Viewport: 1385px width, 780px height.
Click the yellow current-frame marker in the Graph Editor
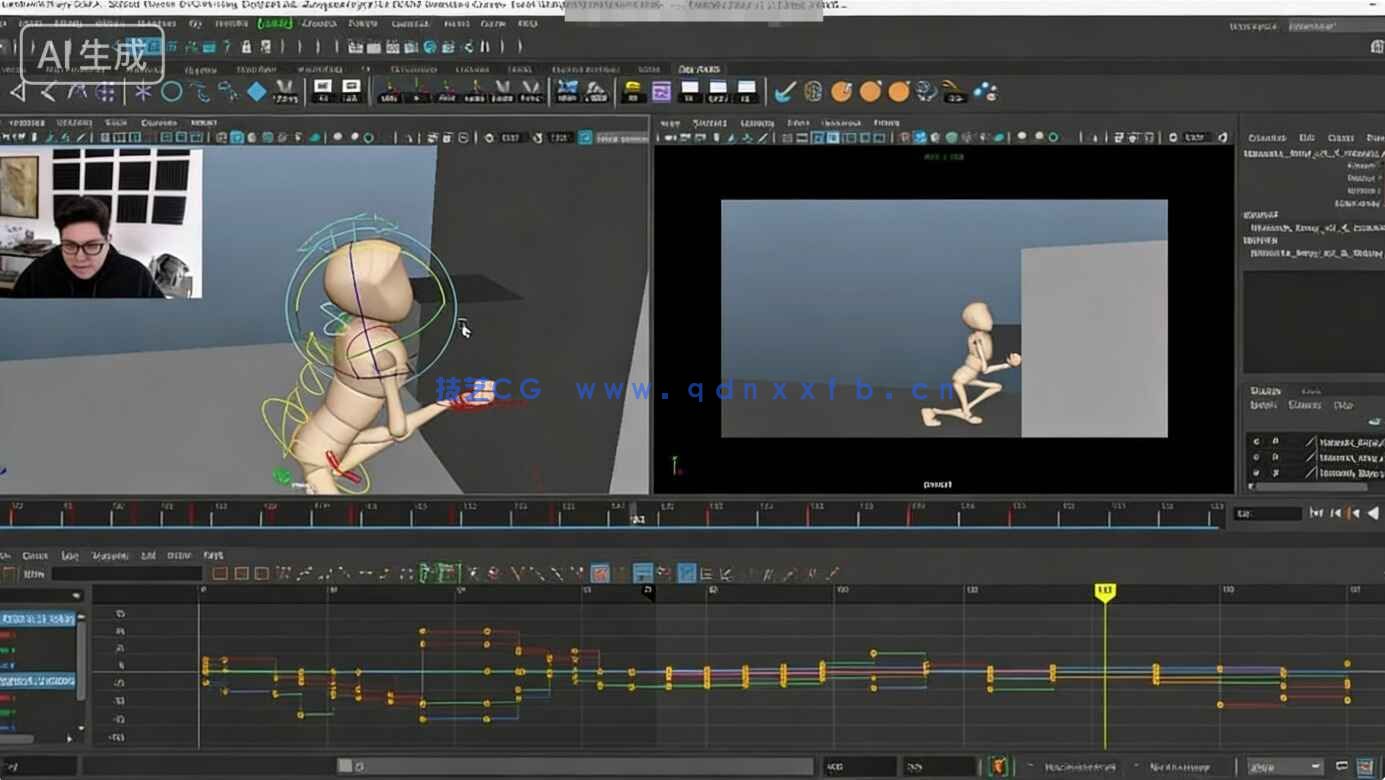pos(1104,592)
